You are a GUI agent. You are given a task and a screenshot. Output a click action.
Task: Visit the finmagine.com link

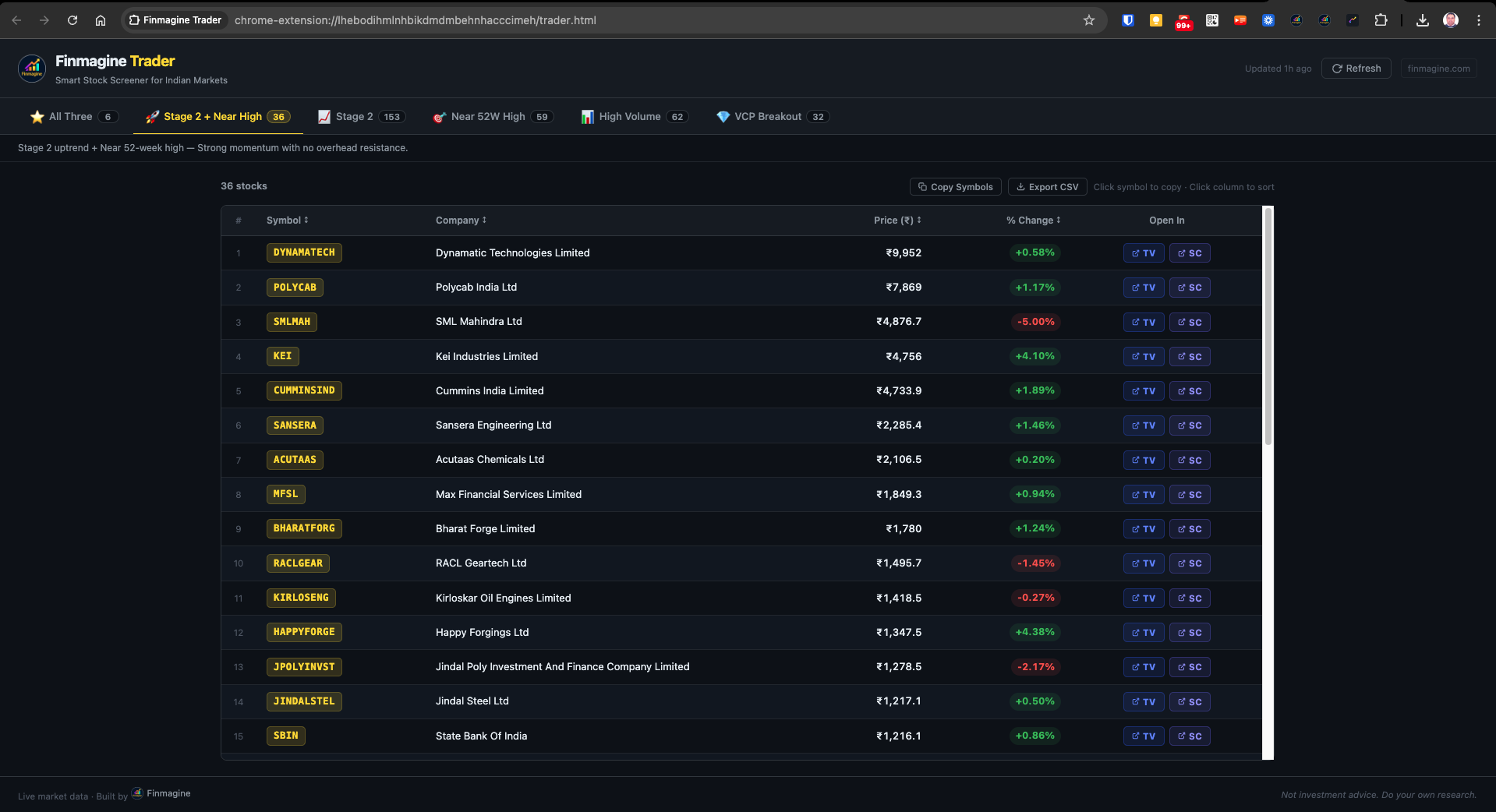coord(1438,69)
